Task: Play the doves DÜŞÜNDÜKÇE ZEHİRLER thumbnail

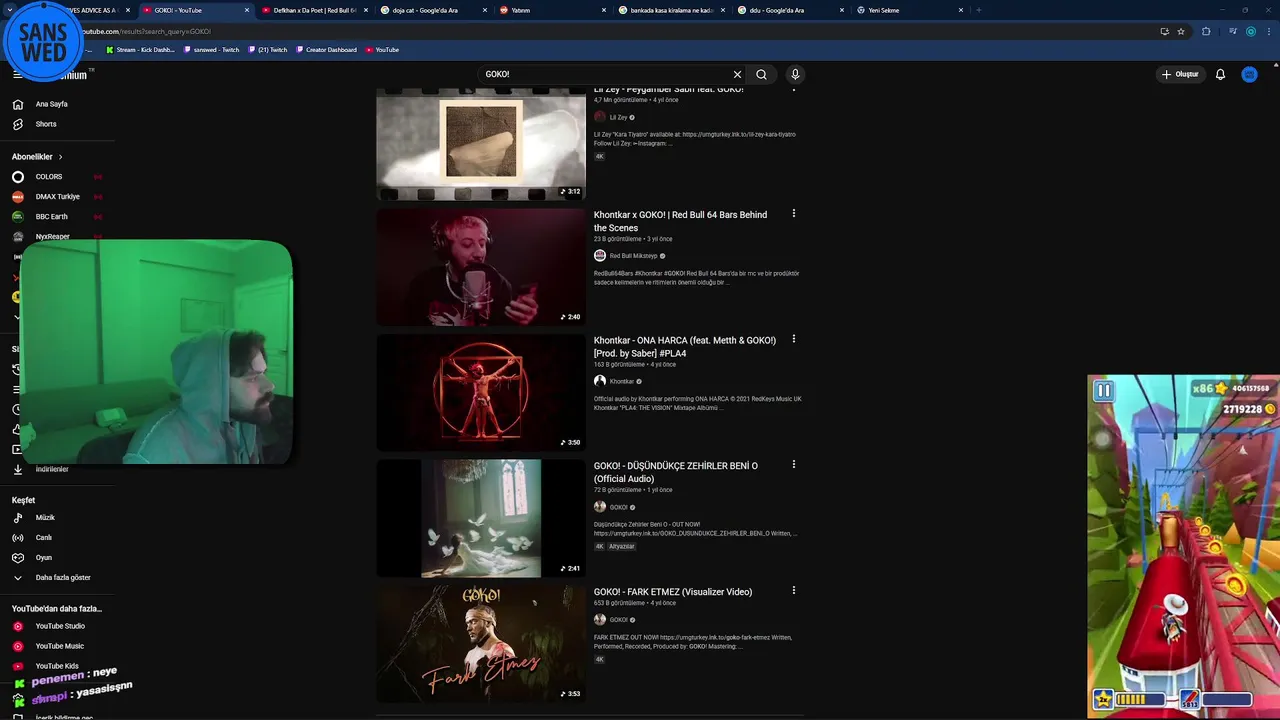Action: point(481,518)
